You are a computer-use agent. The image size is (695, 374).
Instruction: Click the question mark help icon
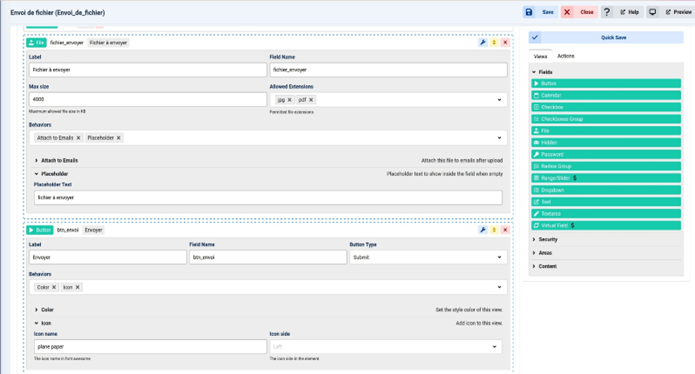(607, 12)
